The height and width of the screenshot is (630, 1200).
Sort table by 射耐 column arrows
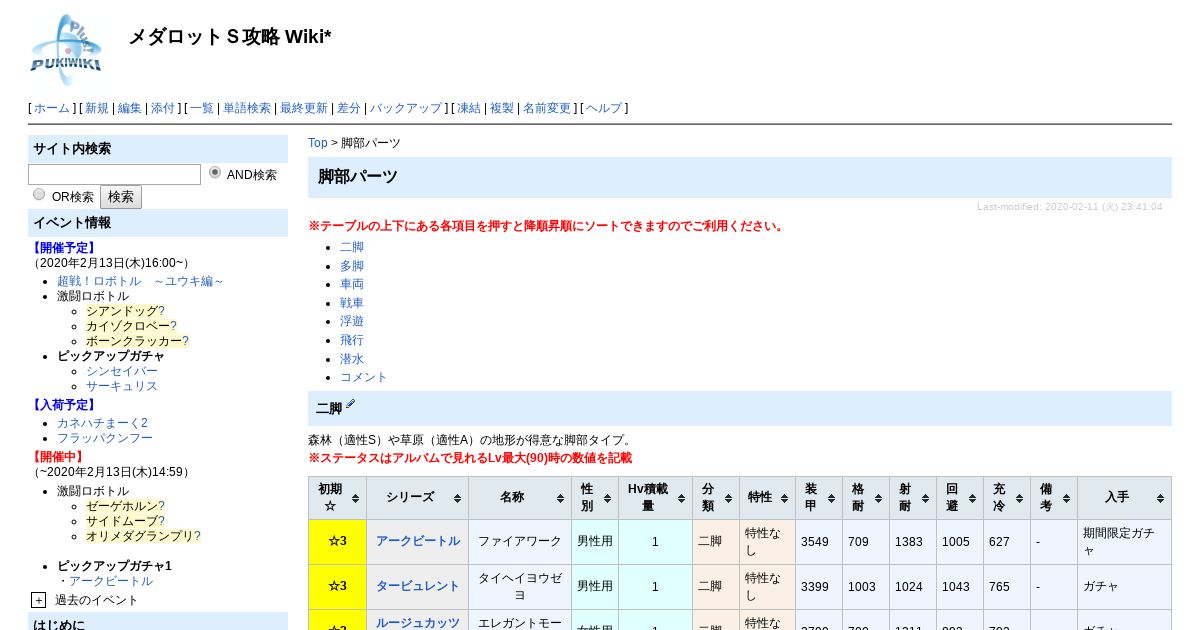pyautogui.click(x=925, y=498)
